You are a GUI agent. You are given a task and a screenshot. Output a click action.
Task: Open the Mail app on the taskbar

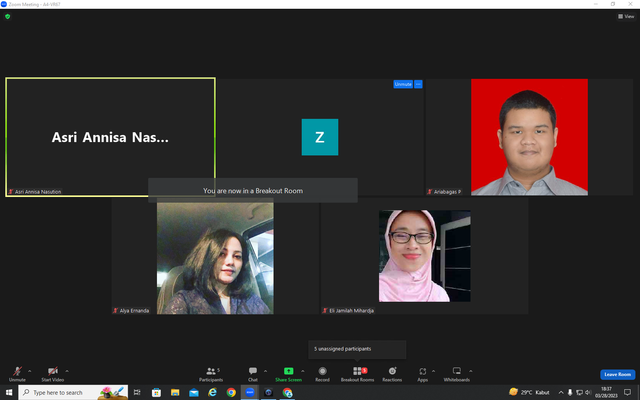pos(194,392)
